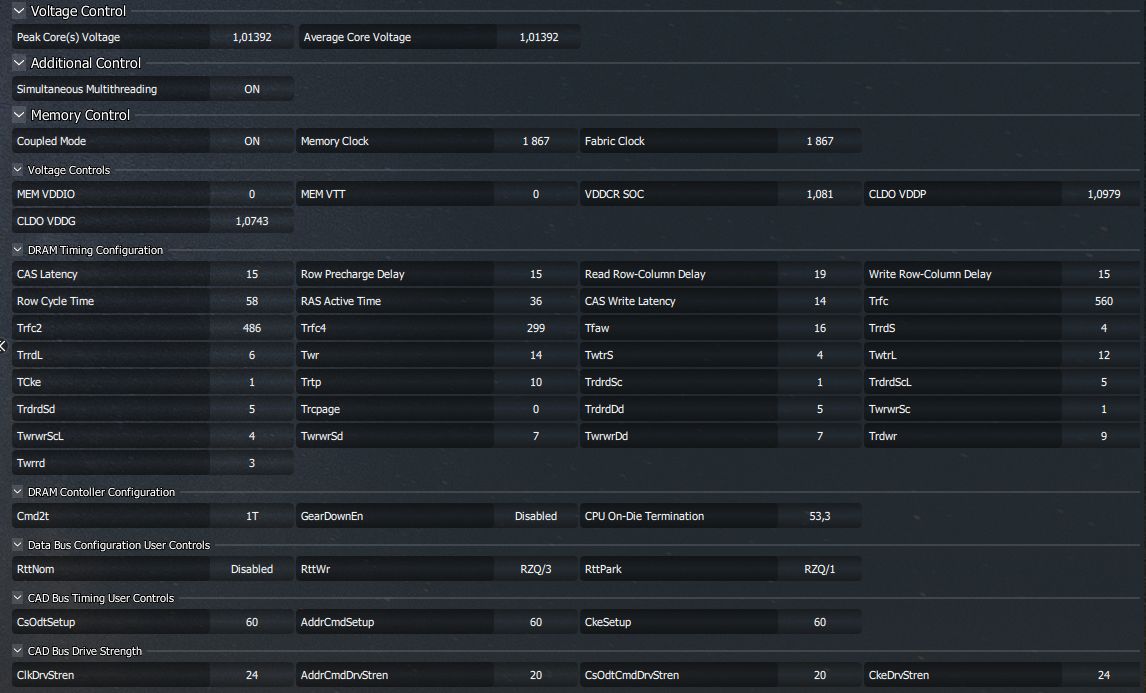Image resolution: width=1146 pixels, height=693 pixels.
Task: Collapse the Voltage Controls subsection
Action: click(17, 170)
